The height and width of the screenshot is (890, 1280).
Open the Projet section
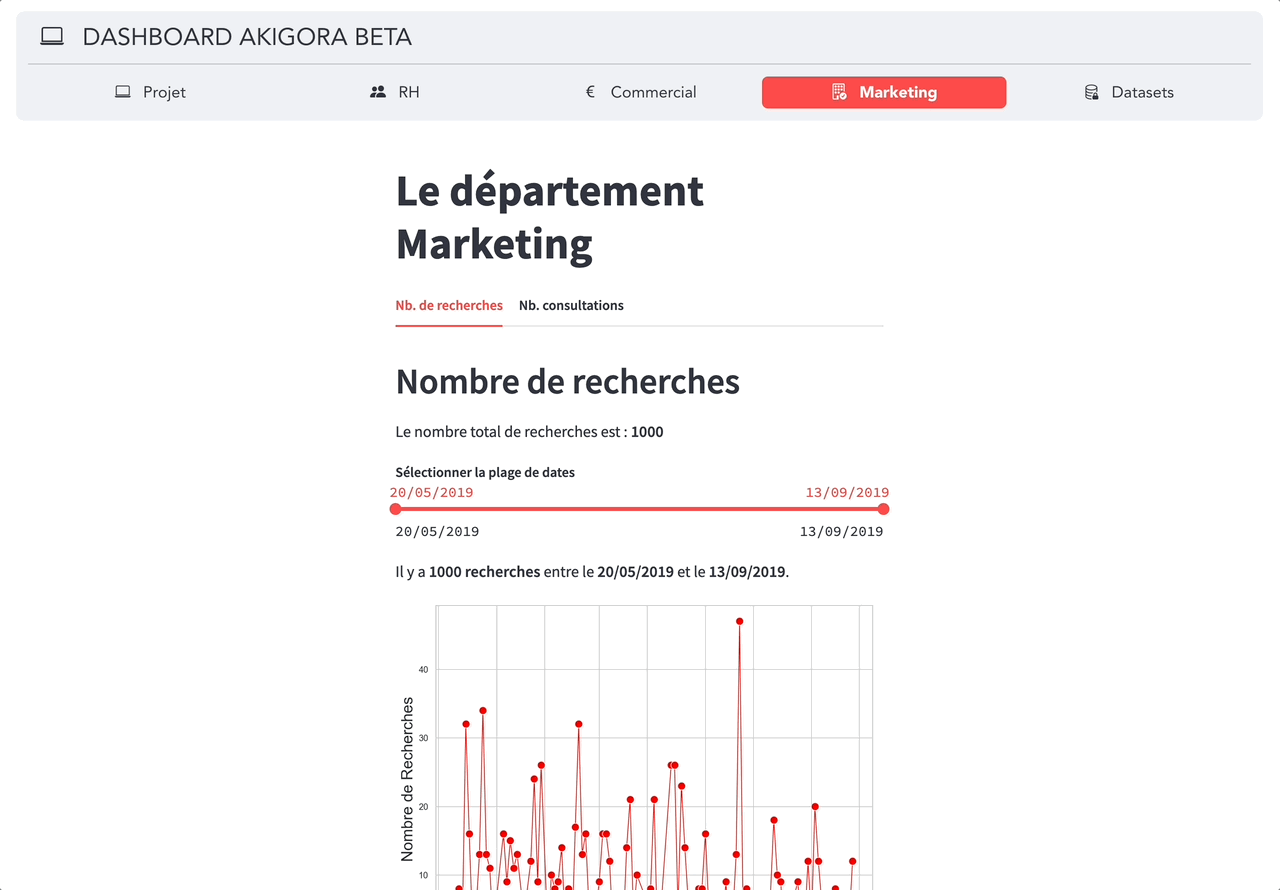[x=150, y=92]
